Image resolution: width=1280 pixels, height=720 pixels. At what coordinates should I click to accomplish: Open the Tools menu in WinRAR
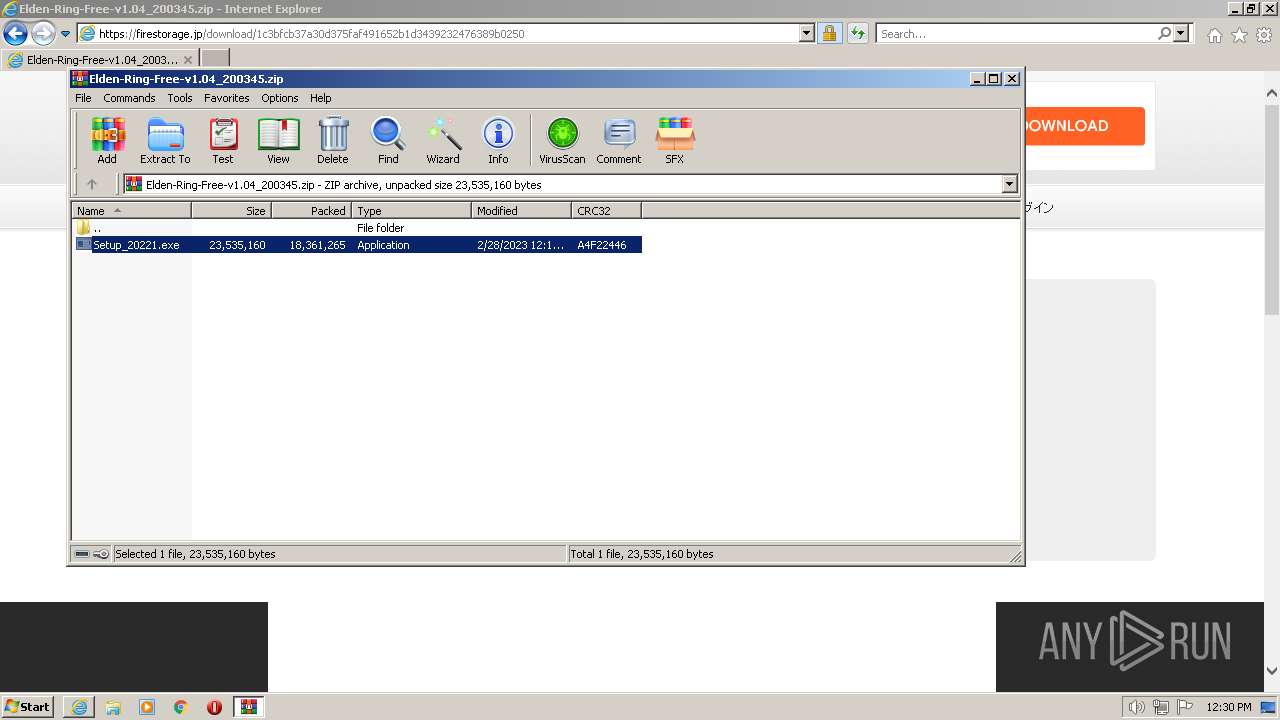180,98
